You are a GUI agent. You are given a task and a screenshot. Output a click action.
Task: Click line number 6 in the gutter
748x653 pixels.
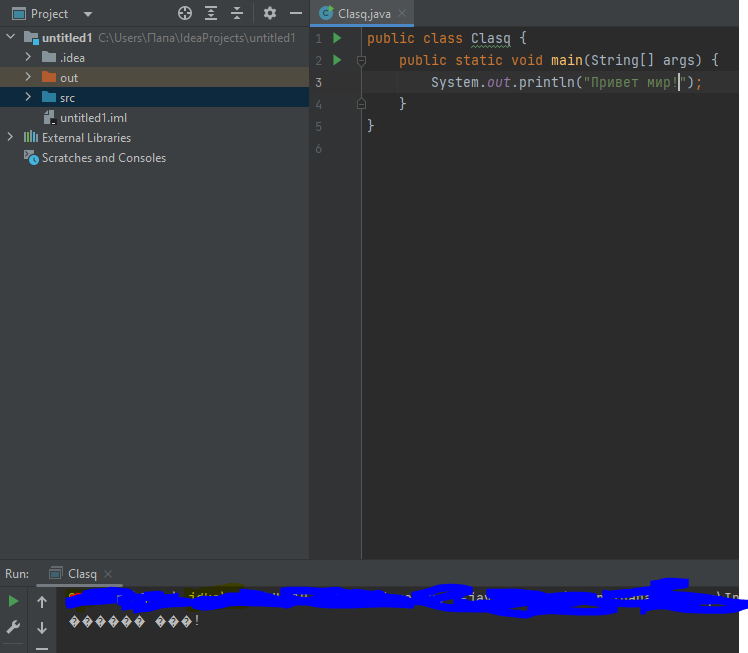tap(319, 149)
